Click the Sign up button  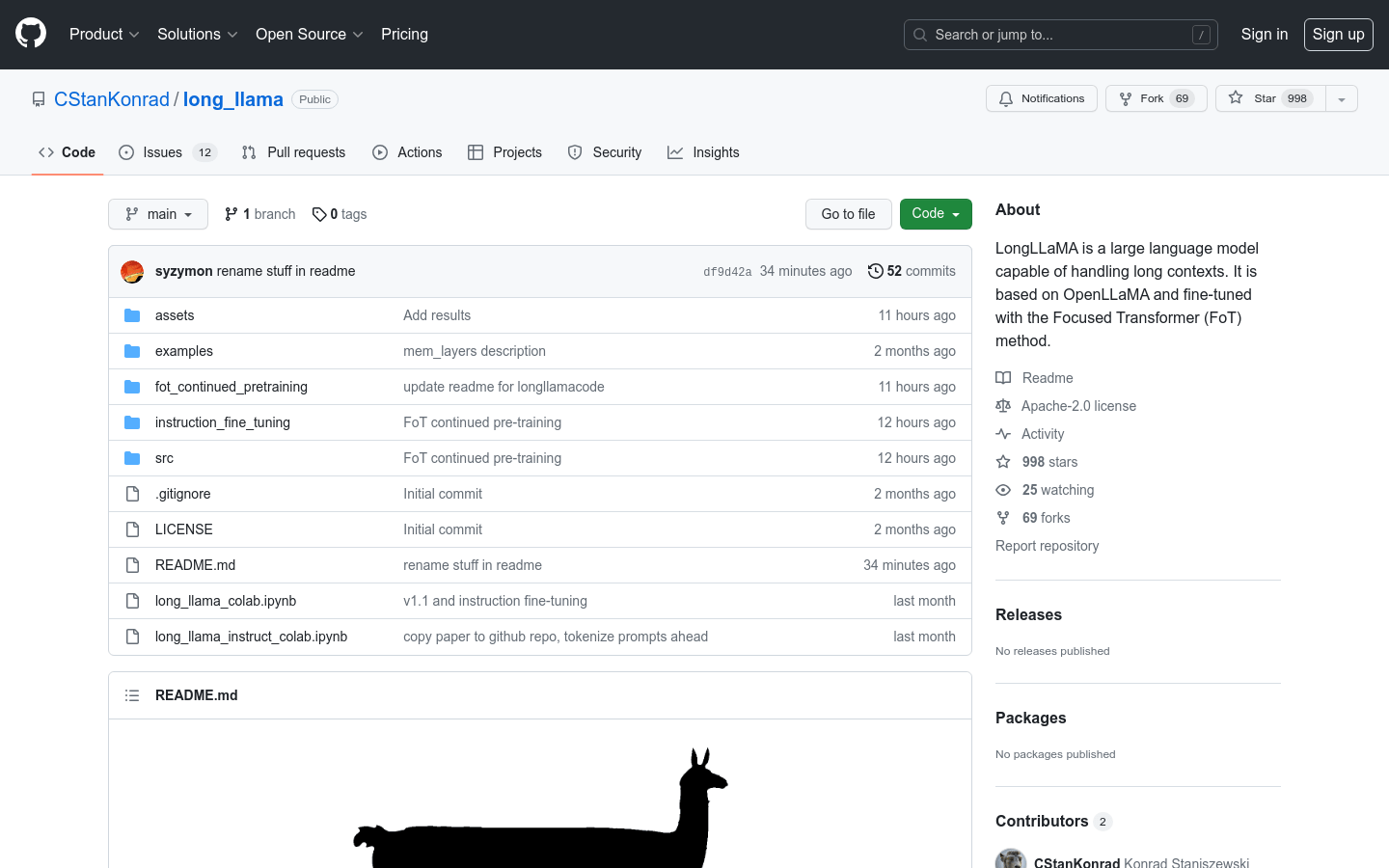click(1338, 34)
